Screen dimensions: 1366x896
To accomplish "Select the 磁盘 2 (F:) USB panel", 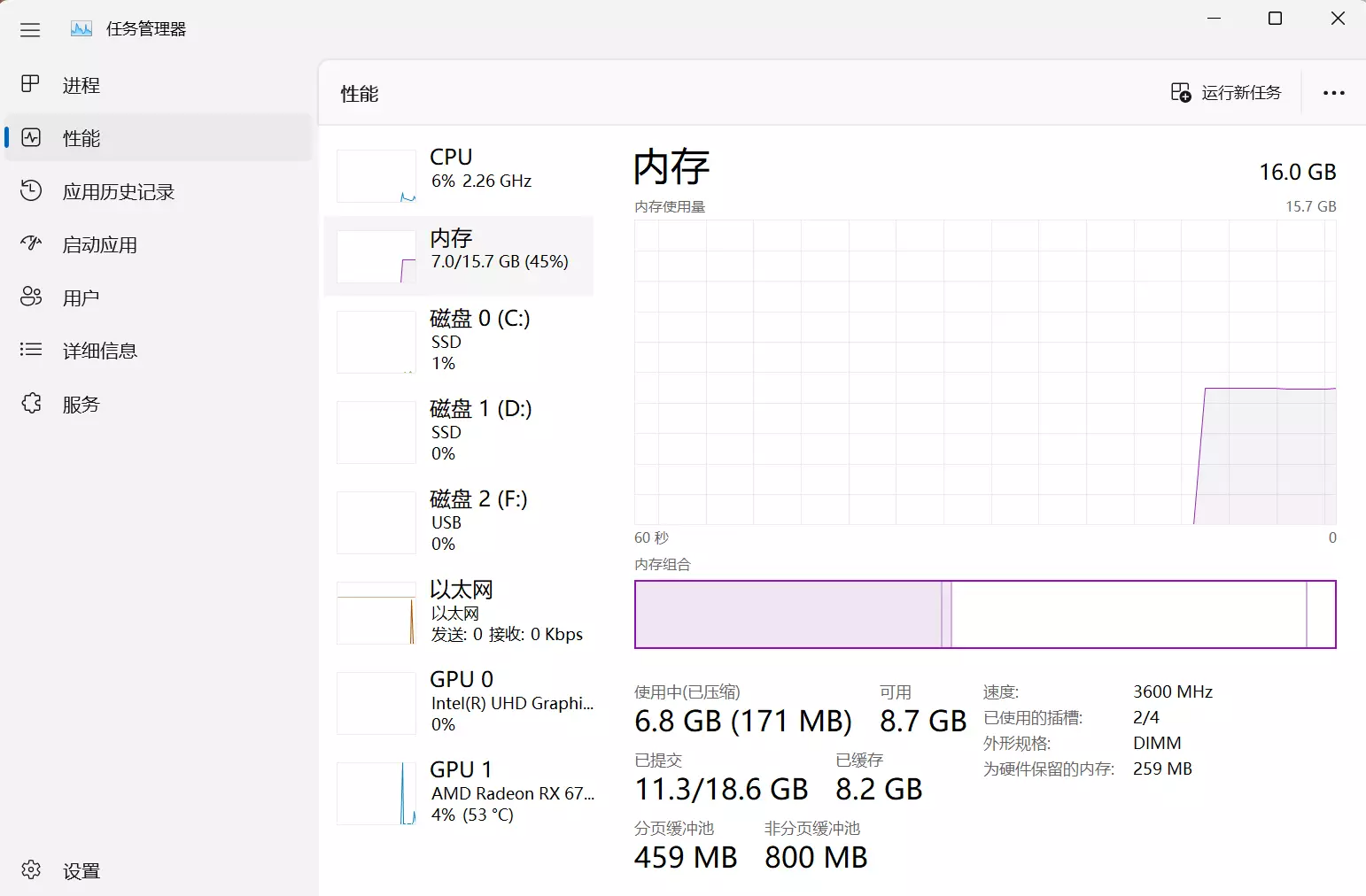I will click(x=460, y=521).
